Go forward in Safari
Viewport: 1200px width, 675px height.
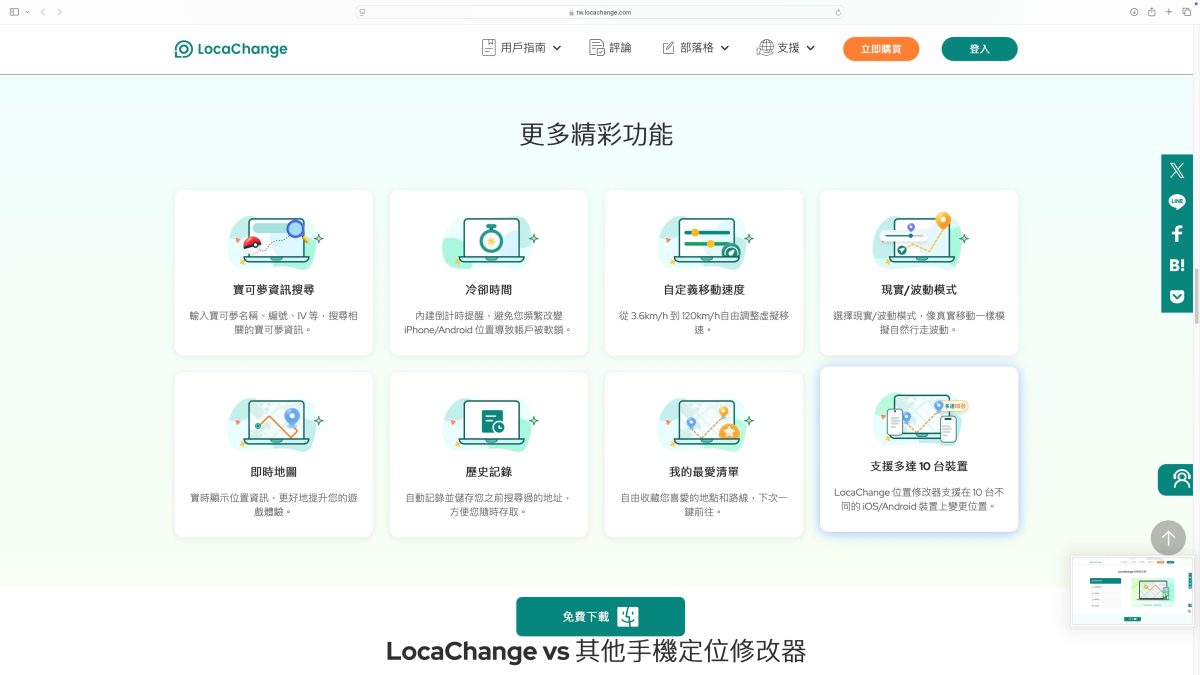(x=60, y=12)
